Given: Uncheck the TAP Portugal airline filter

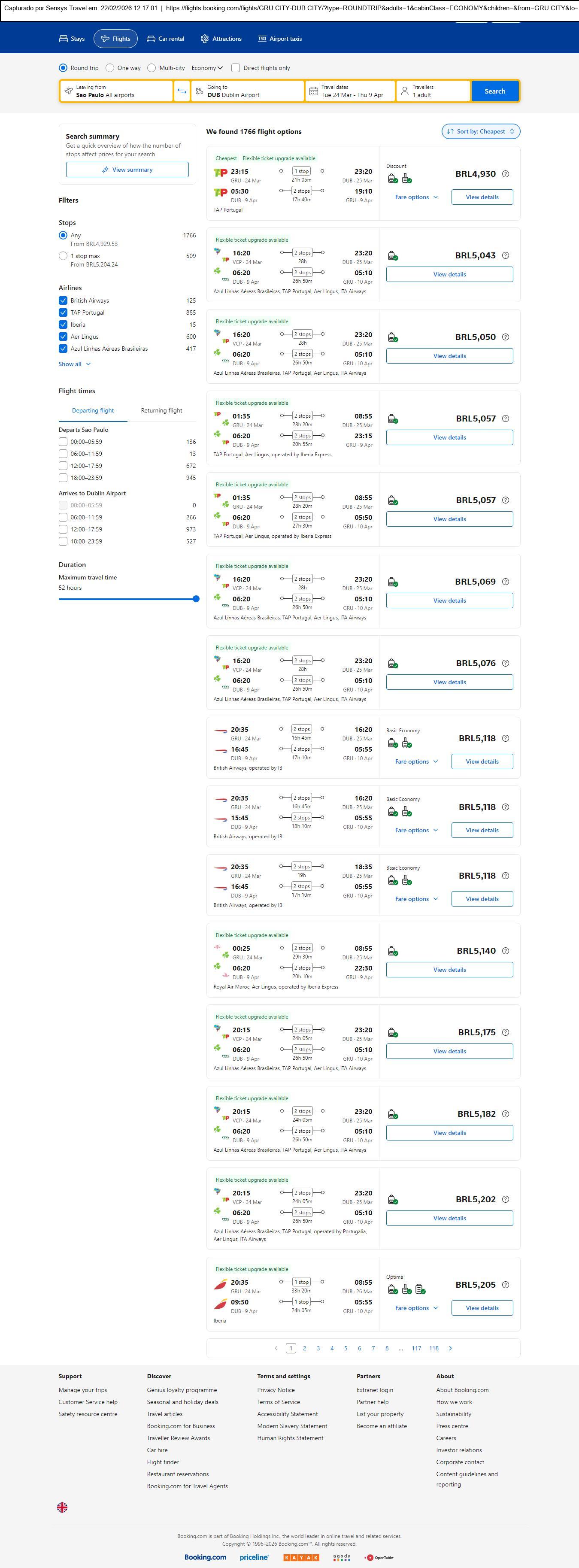Looking at the screenshot, I should (x=63, y=312).
